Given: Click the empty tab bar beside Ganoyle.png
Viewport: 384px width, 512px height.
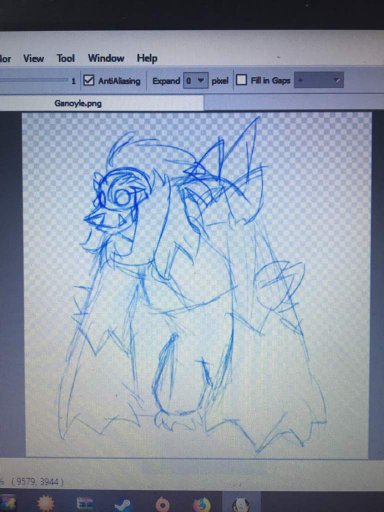Looking at the screenshot, I should click(293, 103).
